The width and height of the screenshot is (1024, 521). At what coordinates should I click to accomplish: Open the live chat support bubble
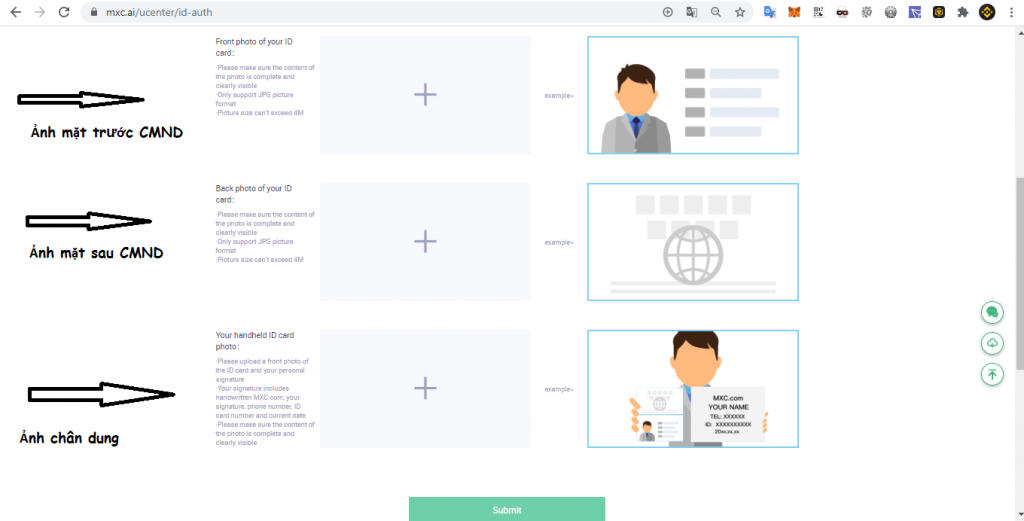tap(992, 313)
